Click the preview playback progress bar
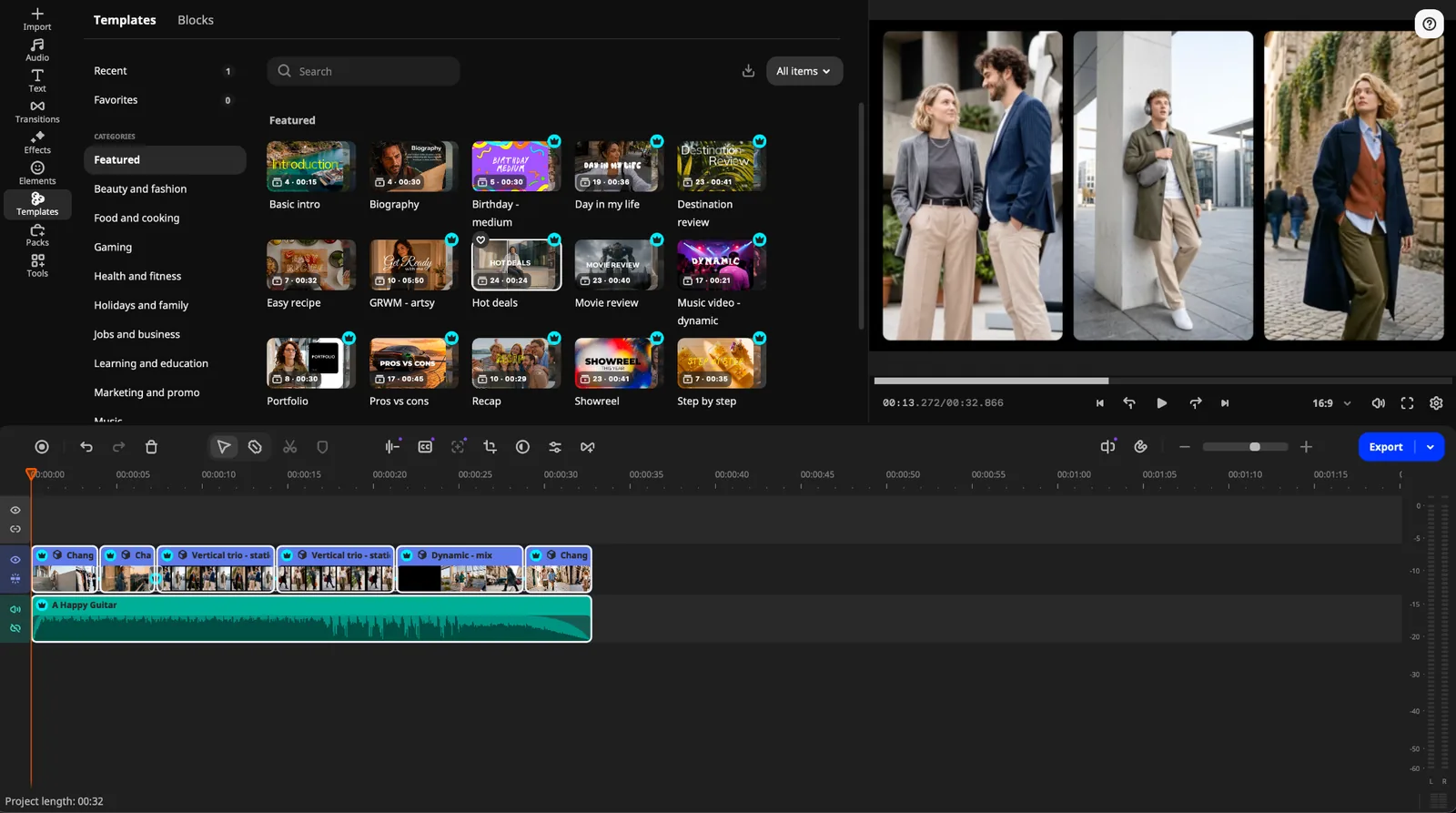Viewport: 1456px width, 813px height. [1162, 381]
